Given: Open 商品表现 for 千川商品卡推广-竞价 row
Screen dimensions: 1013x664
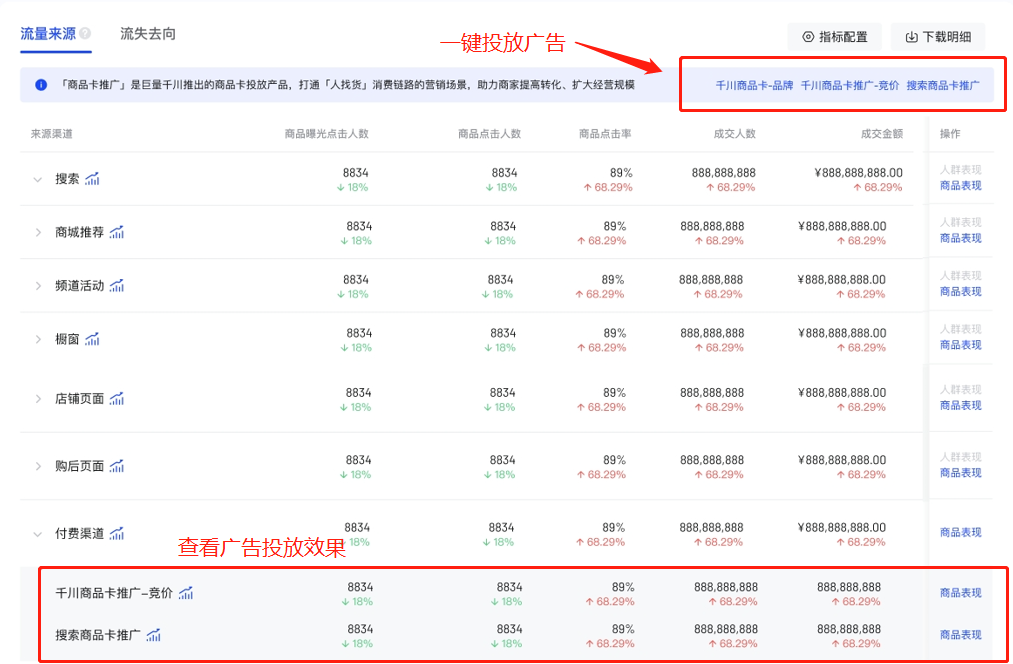Looking at the screenshot, I should point(961,593).
